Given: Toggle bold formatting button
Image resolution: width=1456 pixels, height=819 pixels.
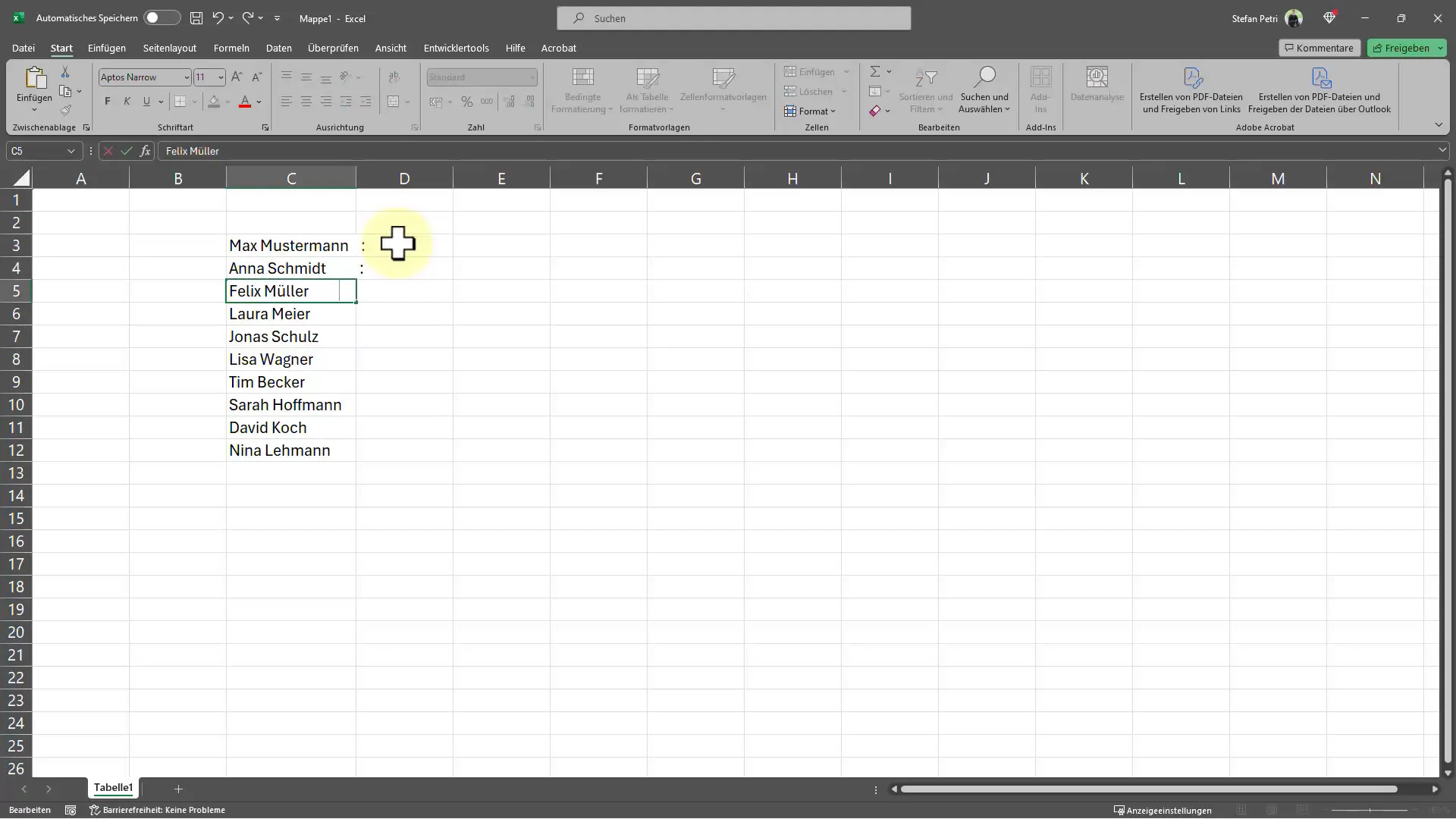Looking at the screenshot, I should coord(107,99).
